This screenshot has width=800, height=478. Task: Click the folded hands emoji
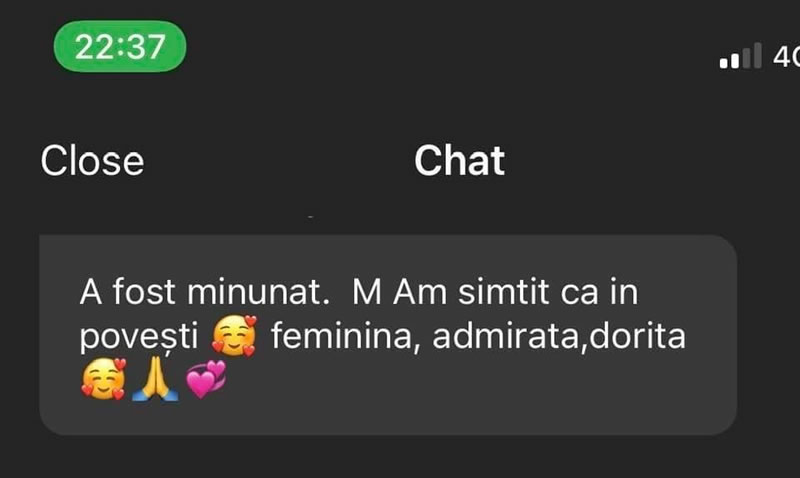click(x=155, y=379)
